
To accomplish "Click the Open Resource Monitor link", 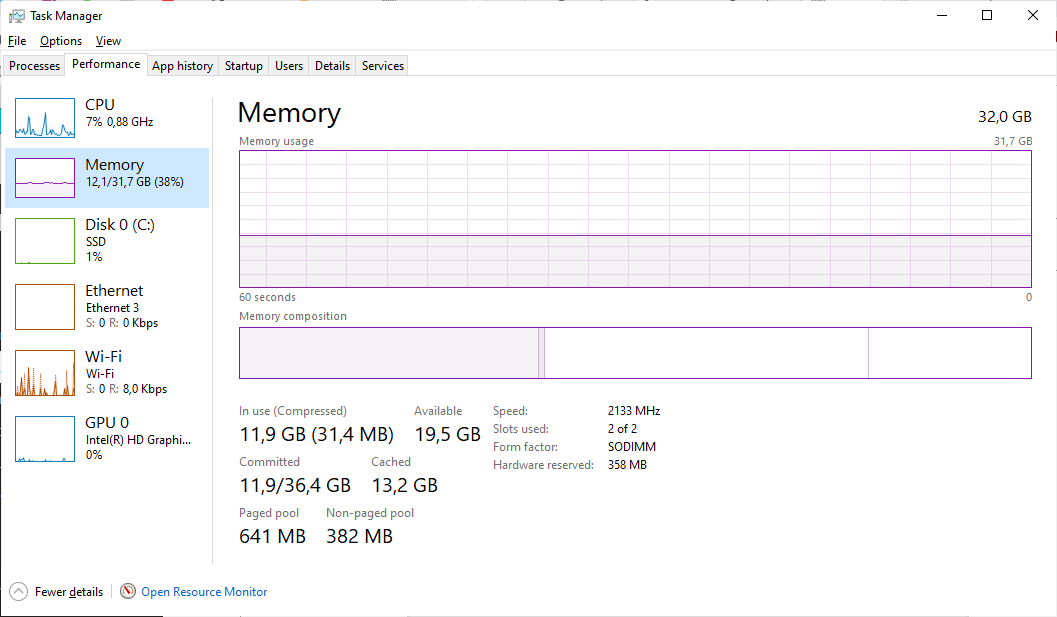I will 204,592.
